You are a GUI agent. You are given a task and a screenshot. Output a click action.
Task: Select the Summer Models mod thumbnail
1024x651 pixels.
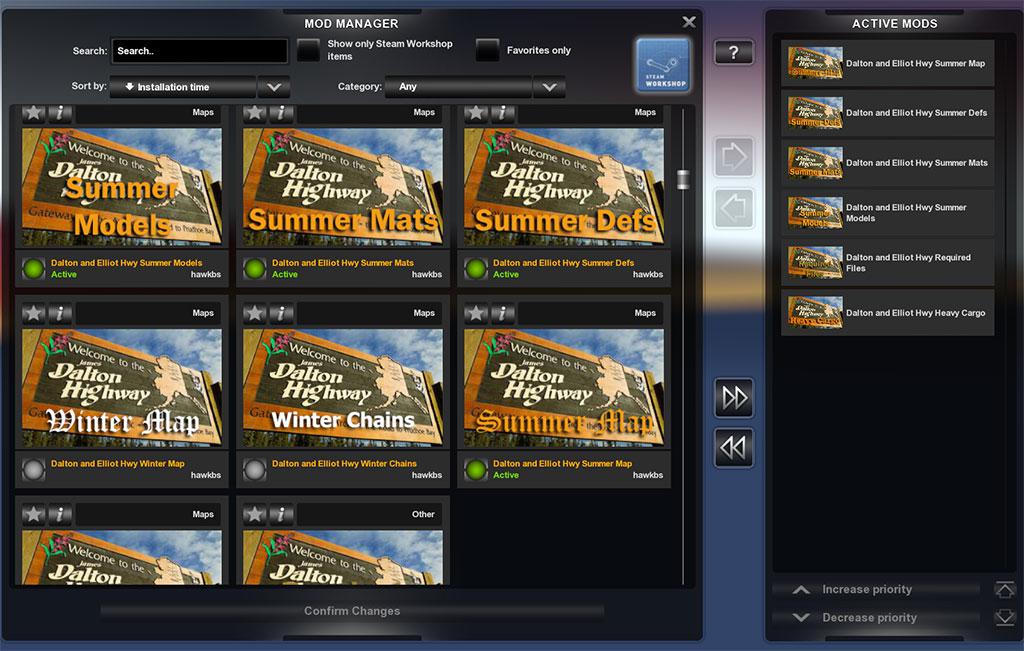[x=122, y=187]
